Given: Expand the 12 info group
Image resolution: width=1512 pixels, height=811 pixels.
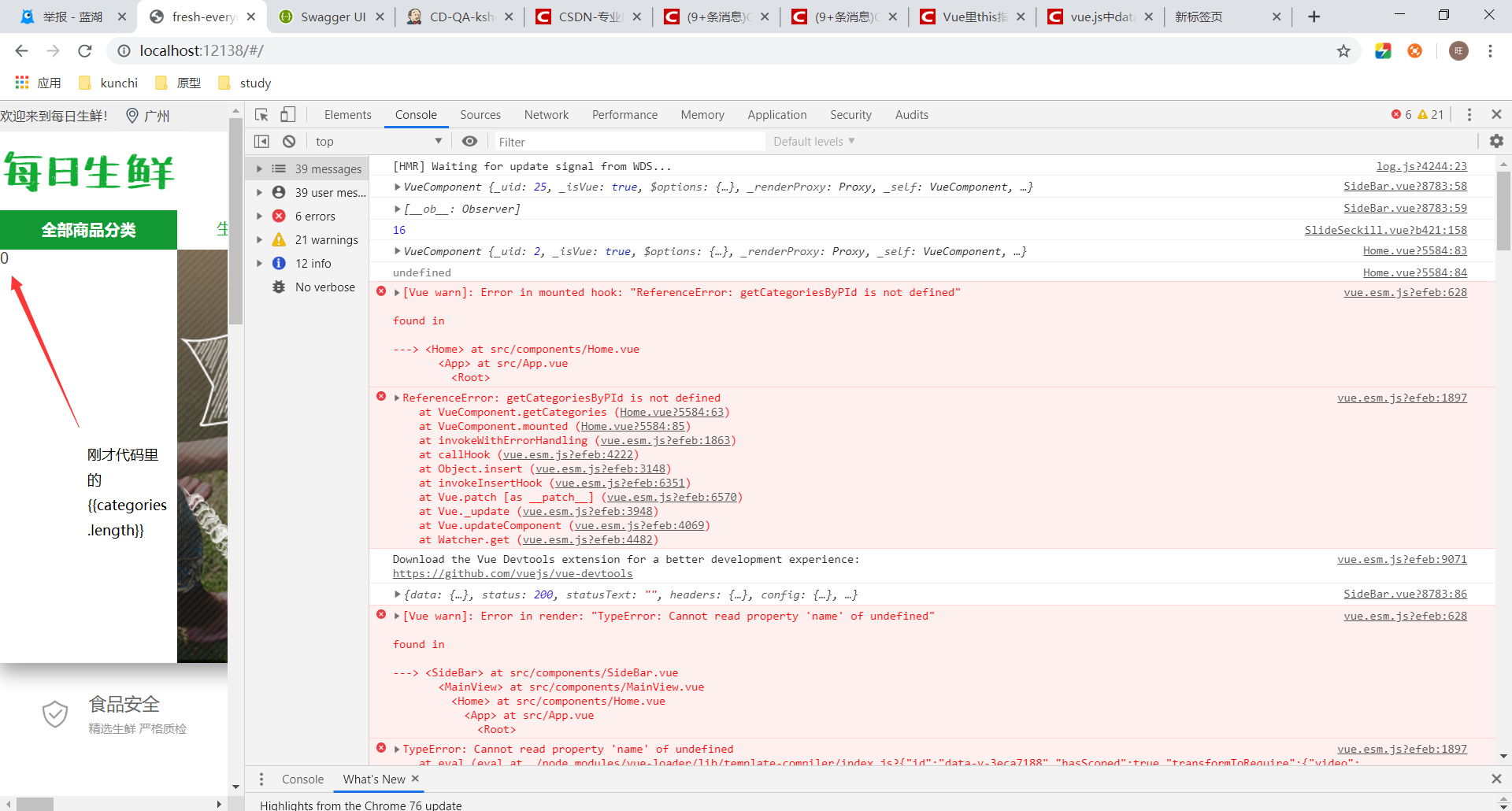Looking at the screenshot, I should click(x=259, y=263).
